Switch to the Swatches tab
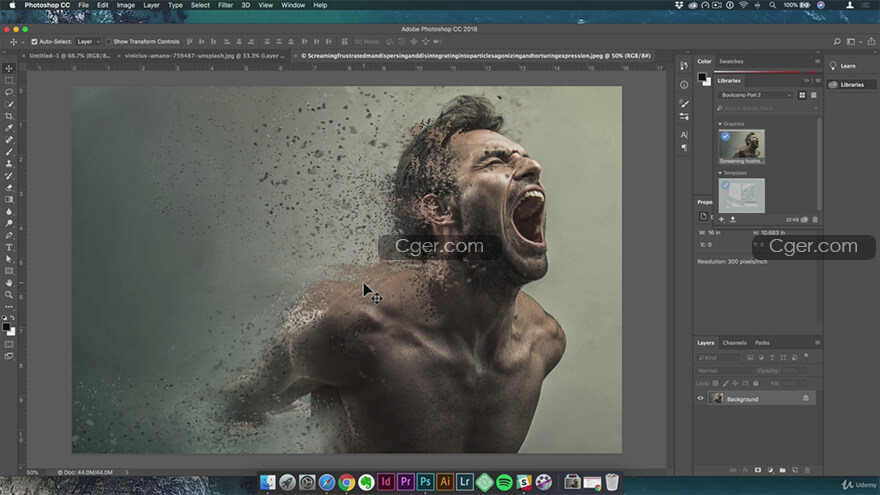 [x=731, y=61]
